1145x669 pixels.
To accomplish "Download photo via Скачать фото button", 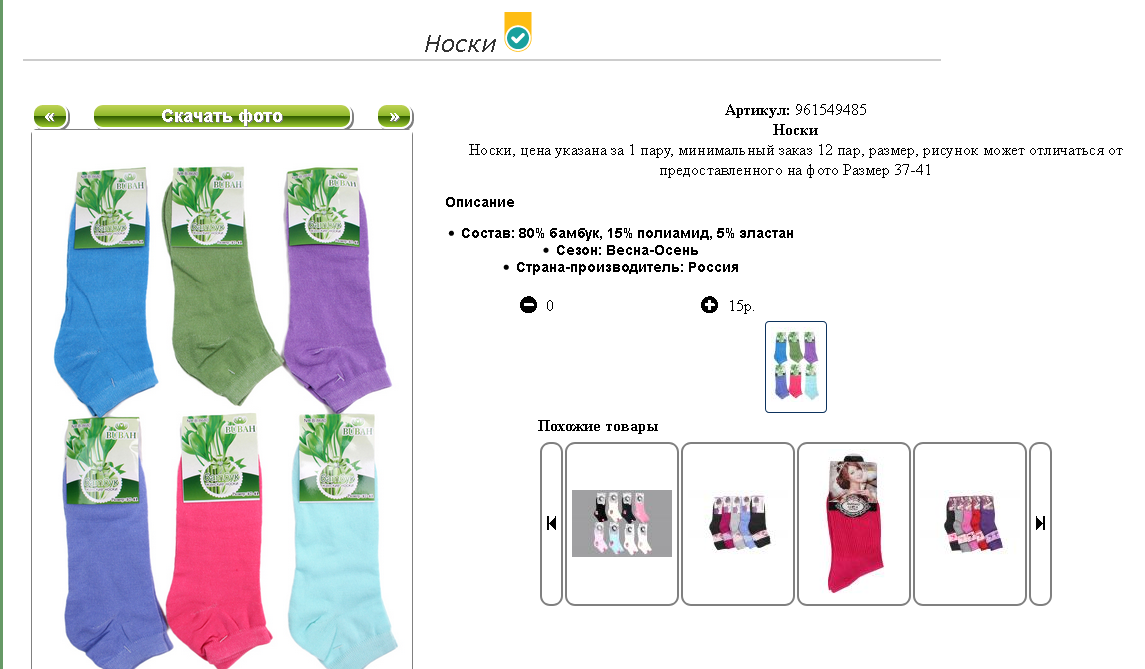I will pos(222,116).
